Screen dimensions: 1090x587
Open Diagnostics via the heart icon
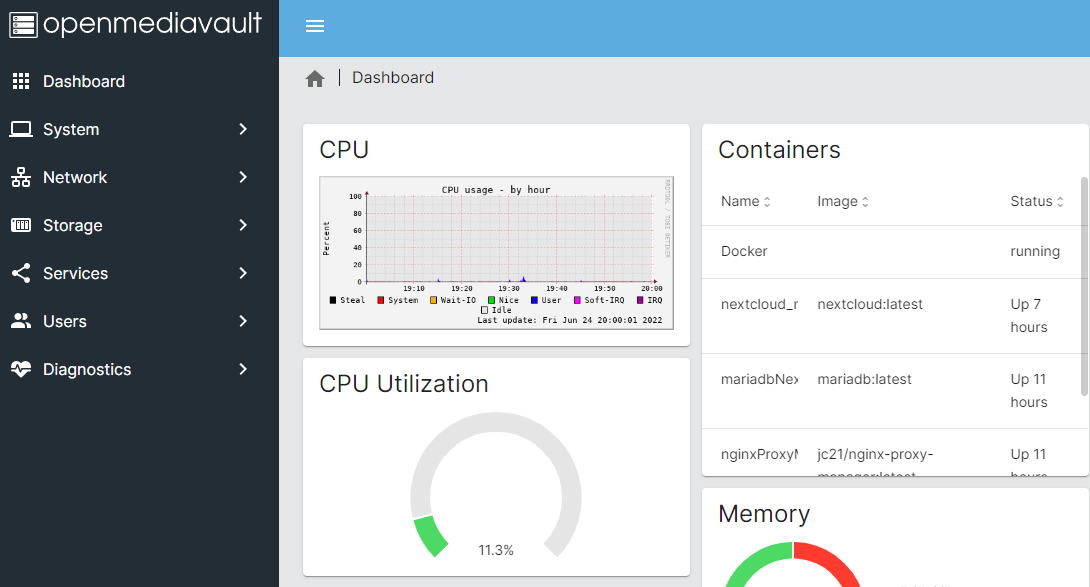21,369
